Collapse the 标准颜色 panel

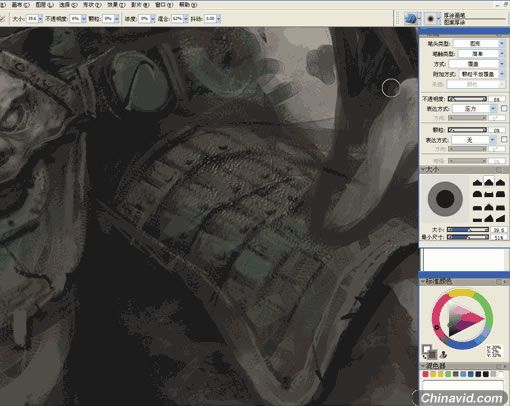[x=422, y=282]
